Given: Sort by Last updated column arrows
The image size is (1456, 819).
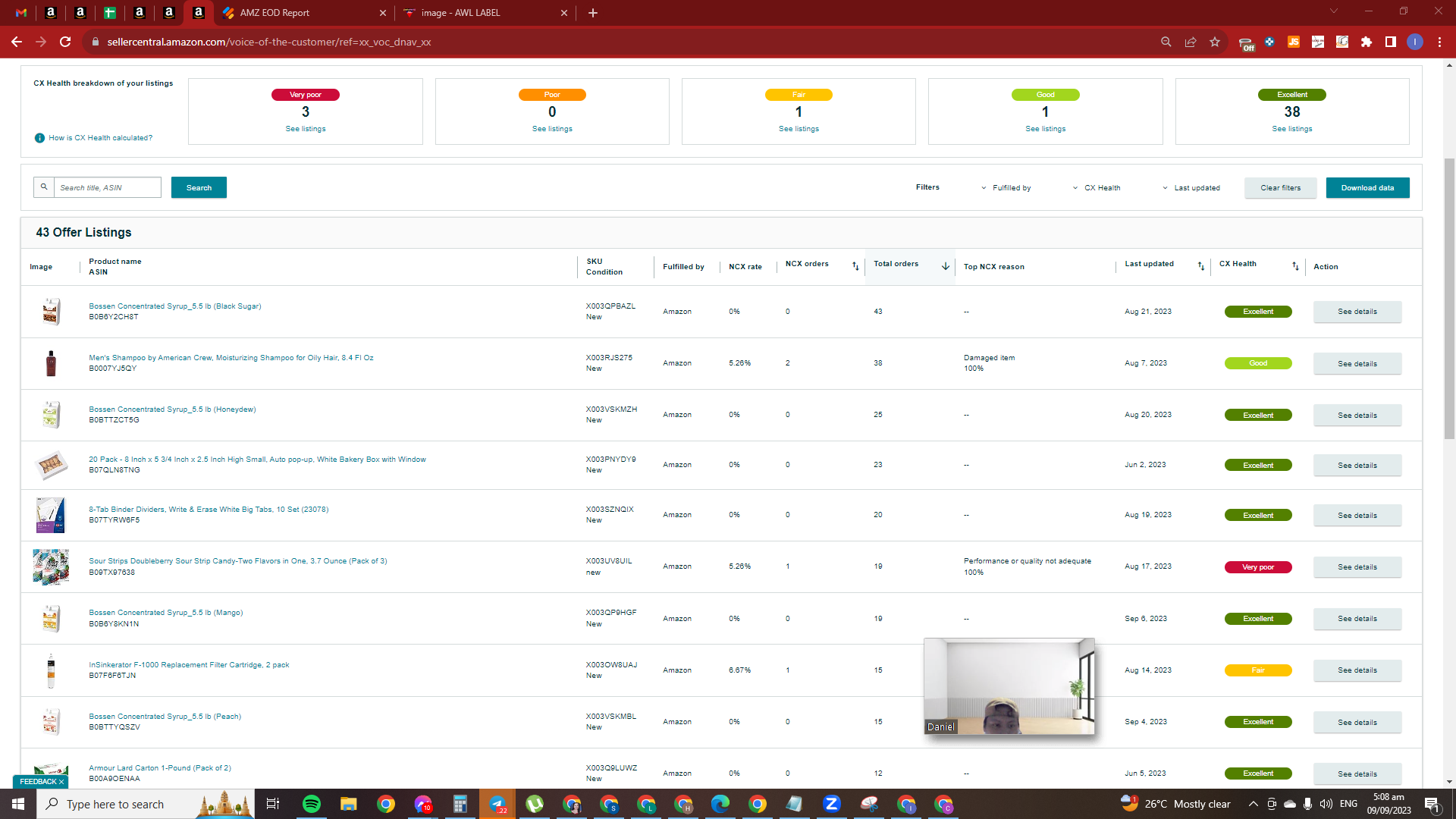Looking at the screenshot, I should coord(1201,266).
